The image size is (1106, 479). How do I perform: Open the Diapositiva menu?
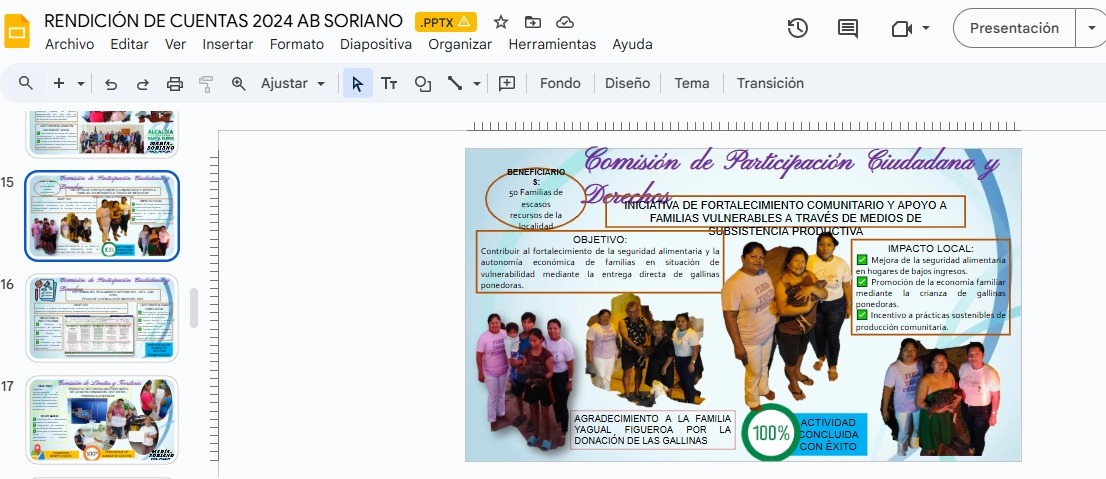[x=376, y=44]
